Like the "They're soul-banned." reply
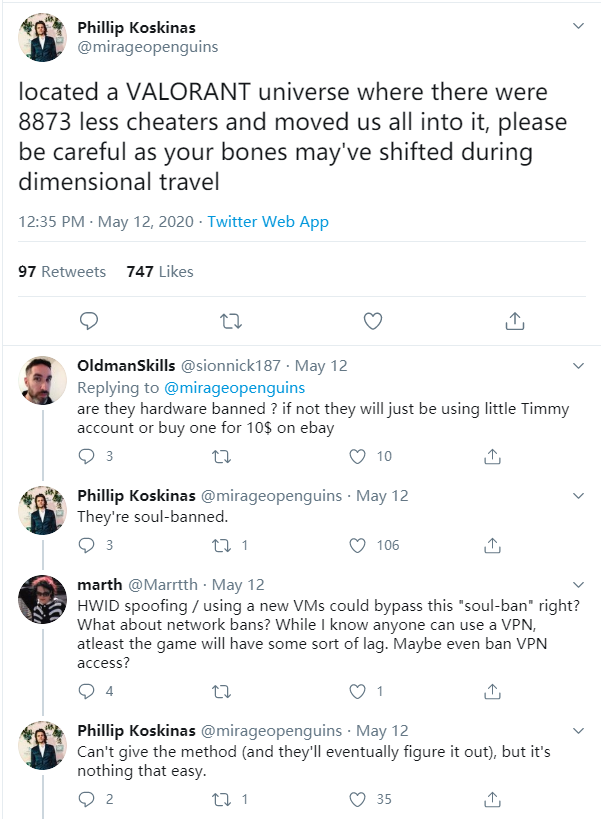 tap(357, 545)
